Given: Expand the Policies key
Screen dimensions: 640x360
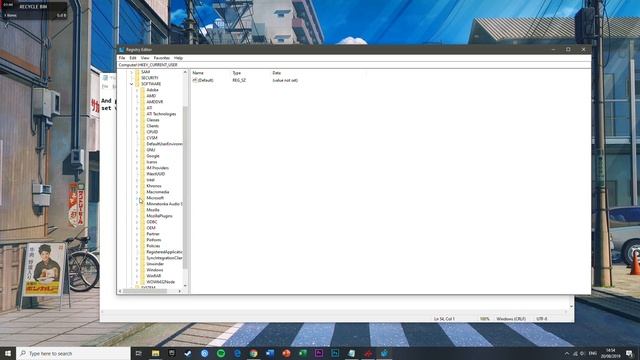Looking at the screenshot, I should 137,246.
